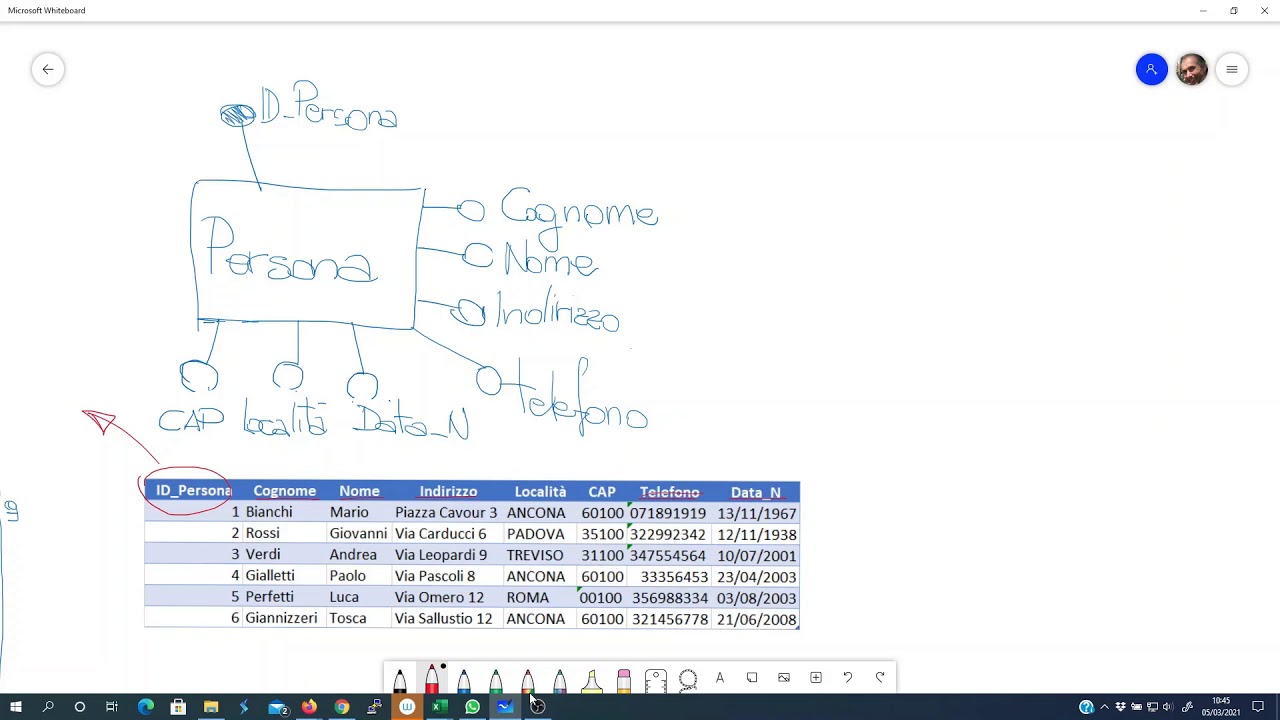Open the Dropbox tray icon

pyautogui.click(x=1120, y=707)
